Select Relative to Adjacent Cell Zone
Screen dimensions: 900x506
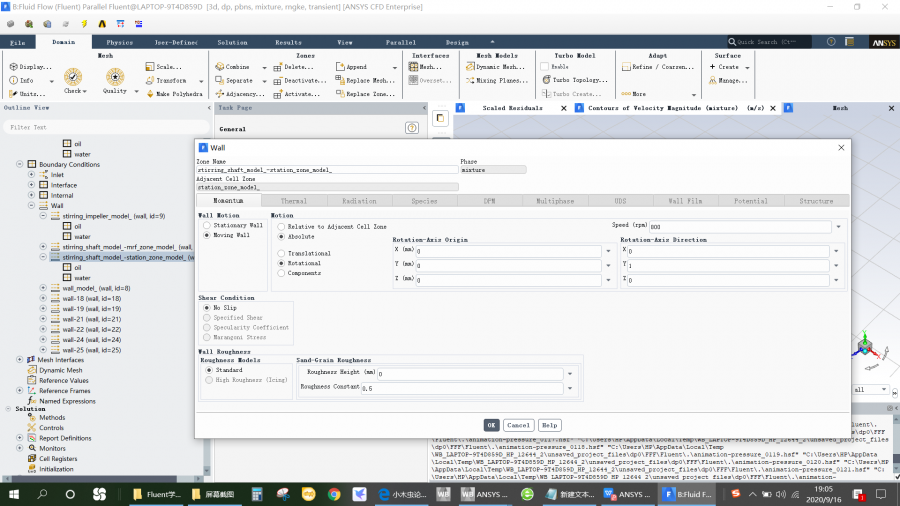281,226
